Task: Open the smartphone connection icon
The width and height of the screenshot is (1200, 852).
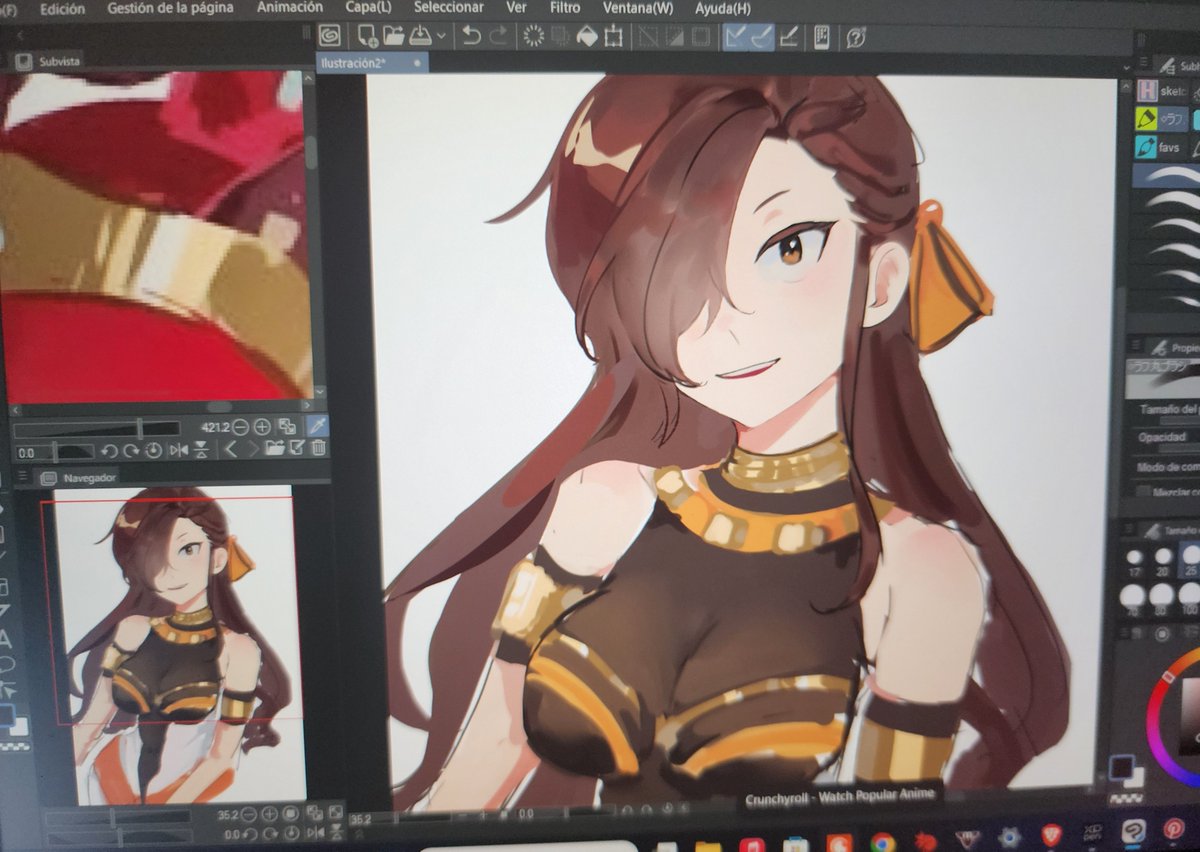Action: tap(821, 36)
